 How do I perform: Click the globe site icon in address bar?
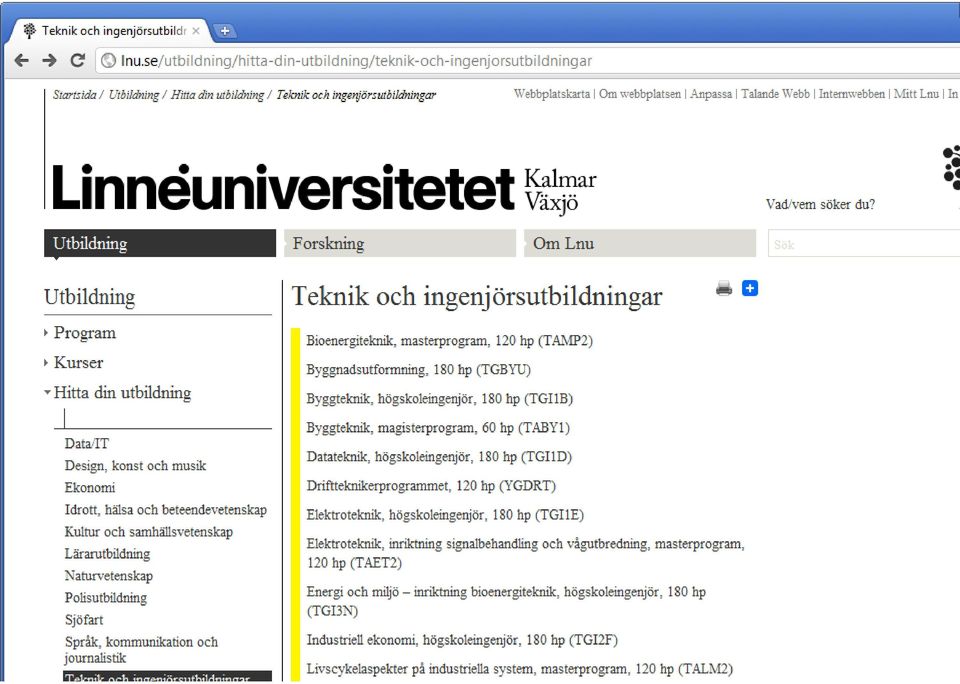click(x=108, y=61)
